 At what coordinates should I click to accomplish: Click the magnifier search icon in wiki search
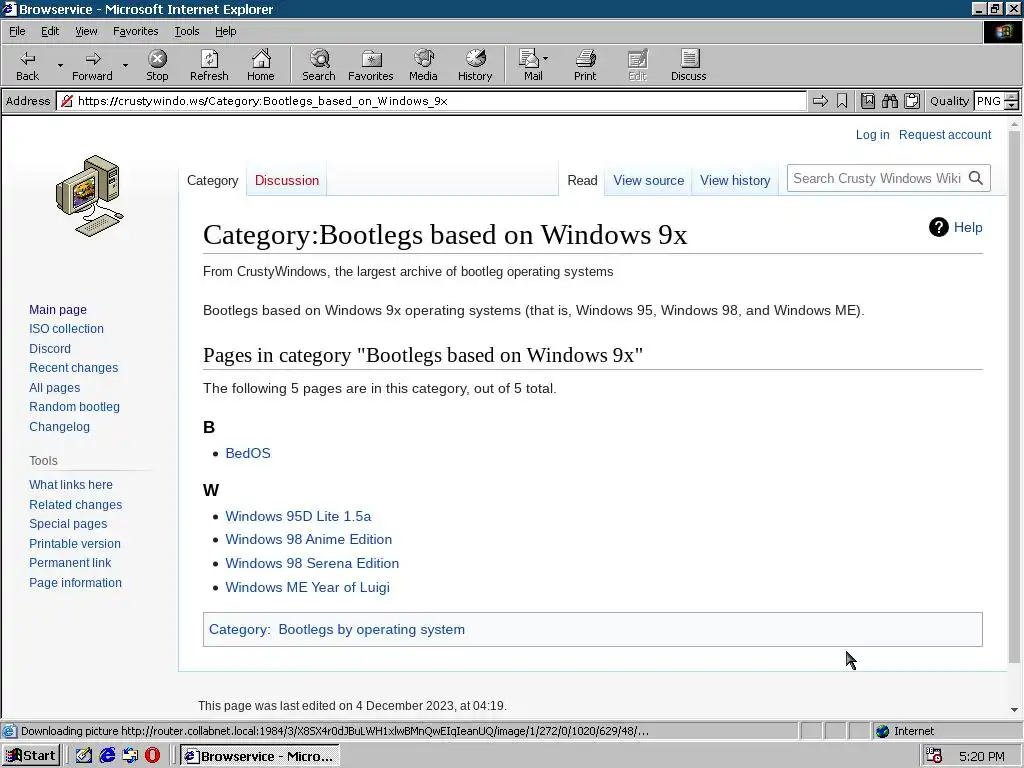tap(976, 178)
